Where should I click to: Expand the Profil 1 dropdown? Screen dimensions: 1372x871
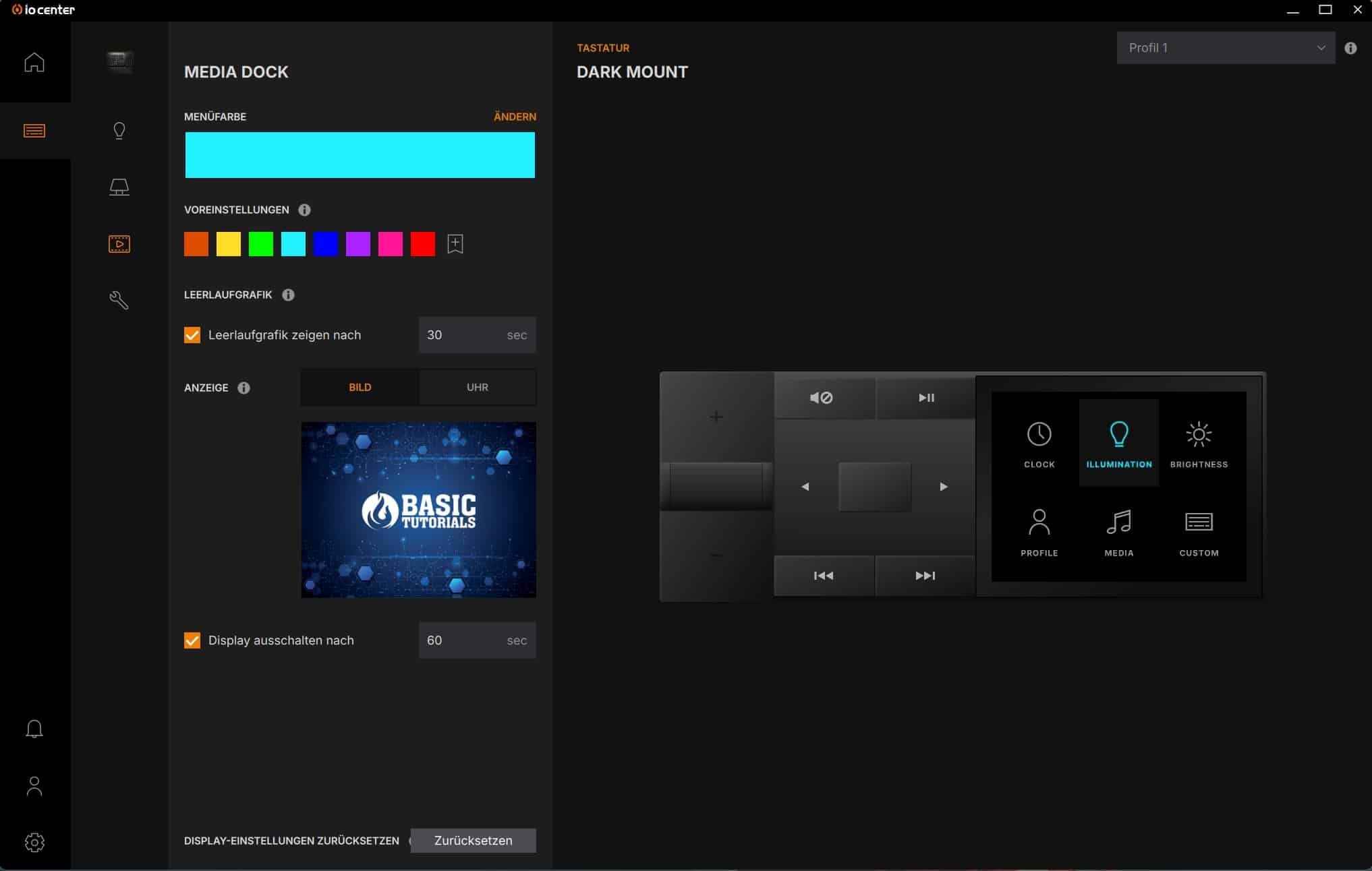click(1225, 48)
